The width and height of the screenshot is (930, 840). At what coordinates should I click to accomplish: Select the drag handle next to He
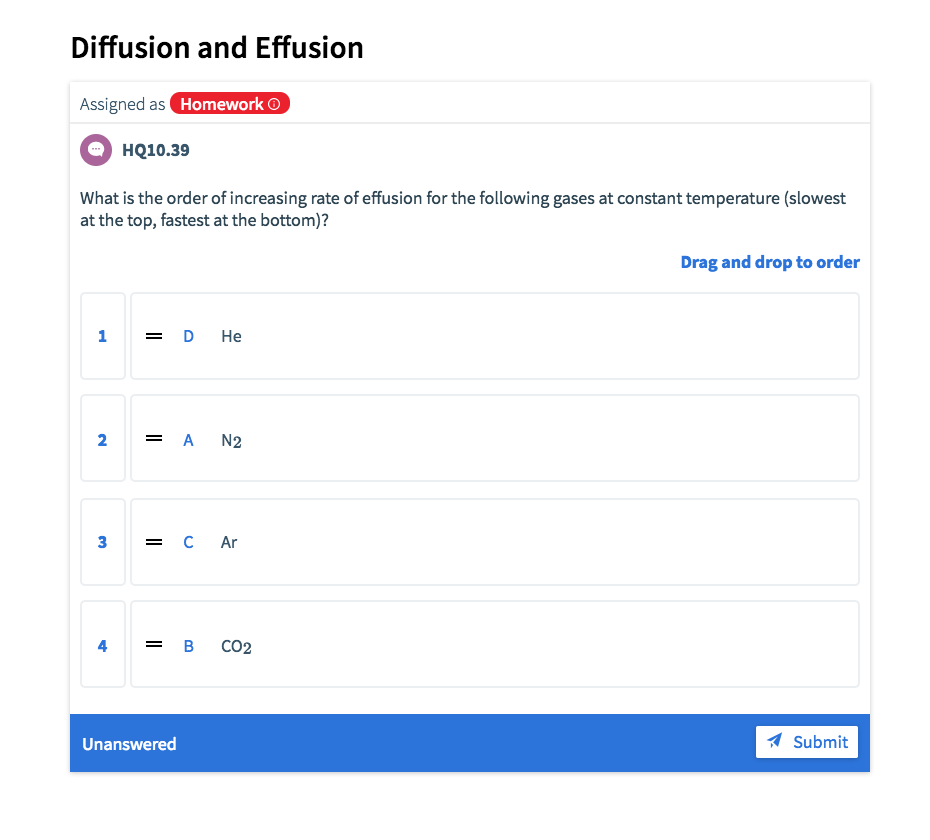[x=153, y=336]
